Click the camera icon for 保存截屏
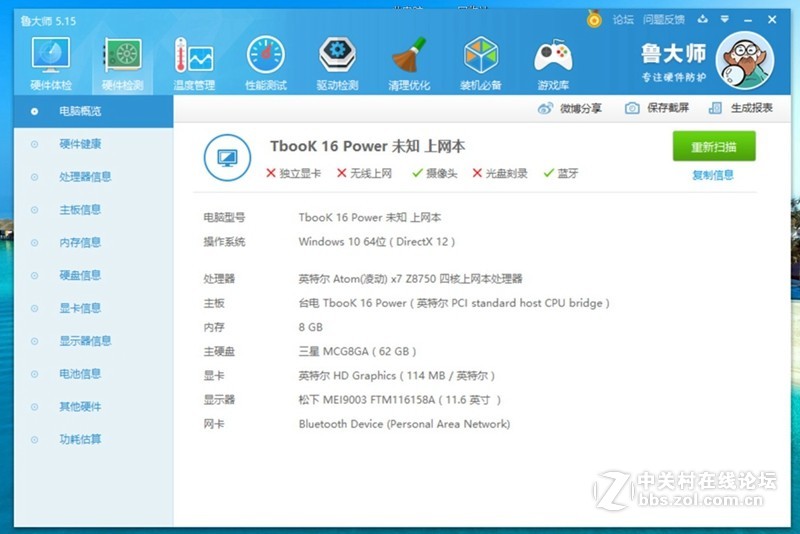Image resolution: width=800 pixels, height=534 pixels. coord(632,108)
